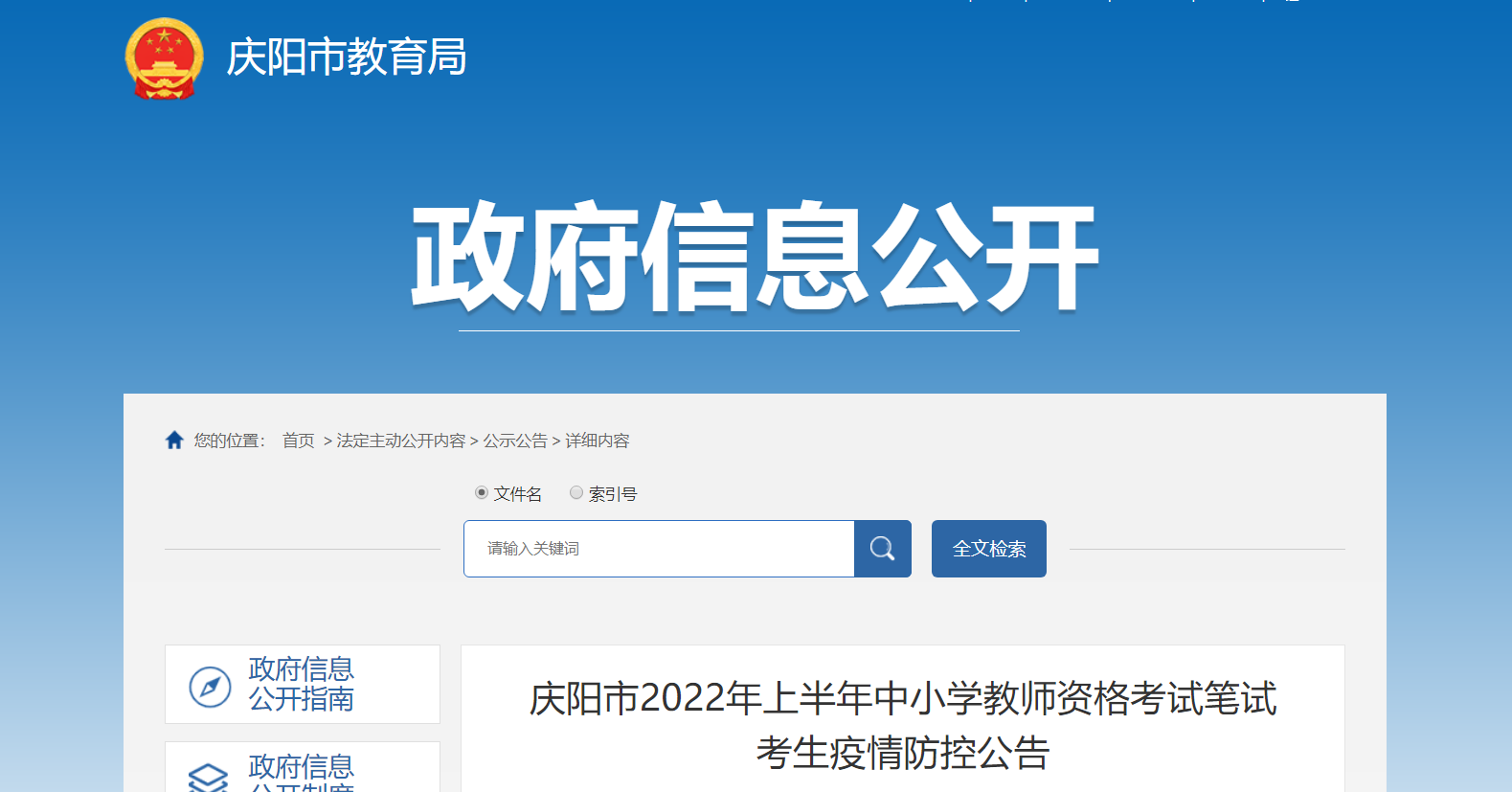Select the 文件名 radio button
The image size is (1512, 792).
point(482,493)
